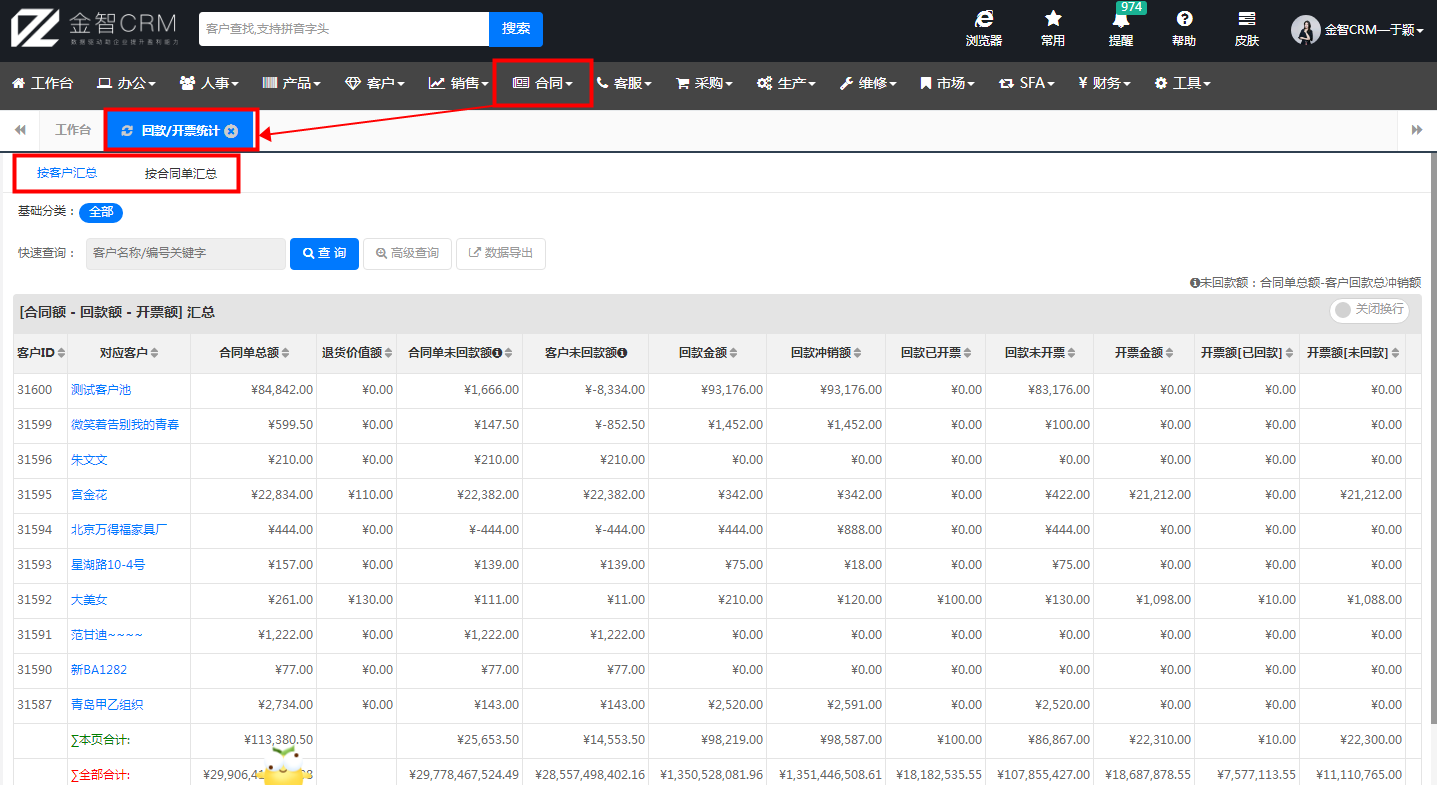Open customer link 北京万得福家具厂
1437x785 pixels.
(119, 530)
